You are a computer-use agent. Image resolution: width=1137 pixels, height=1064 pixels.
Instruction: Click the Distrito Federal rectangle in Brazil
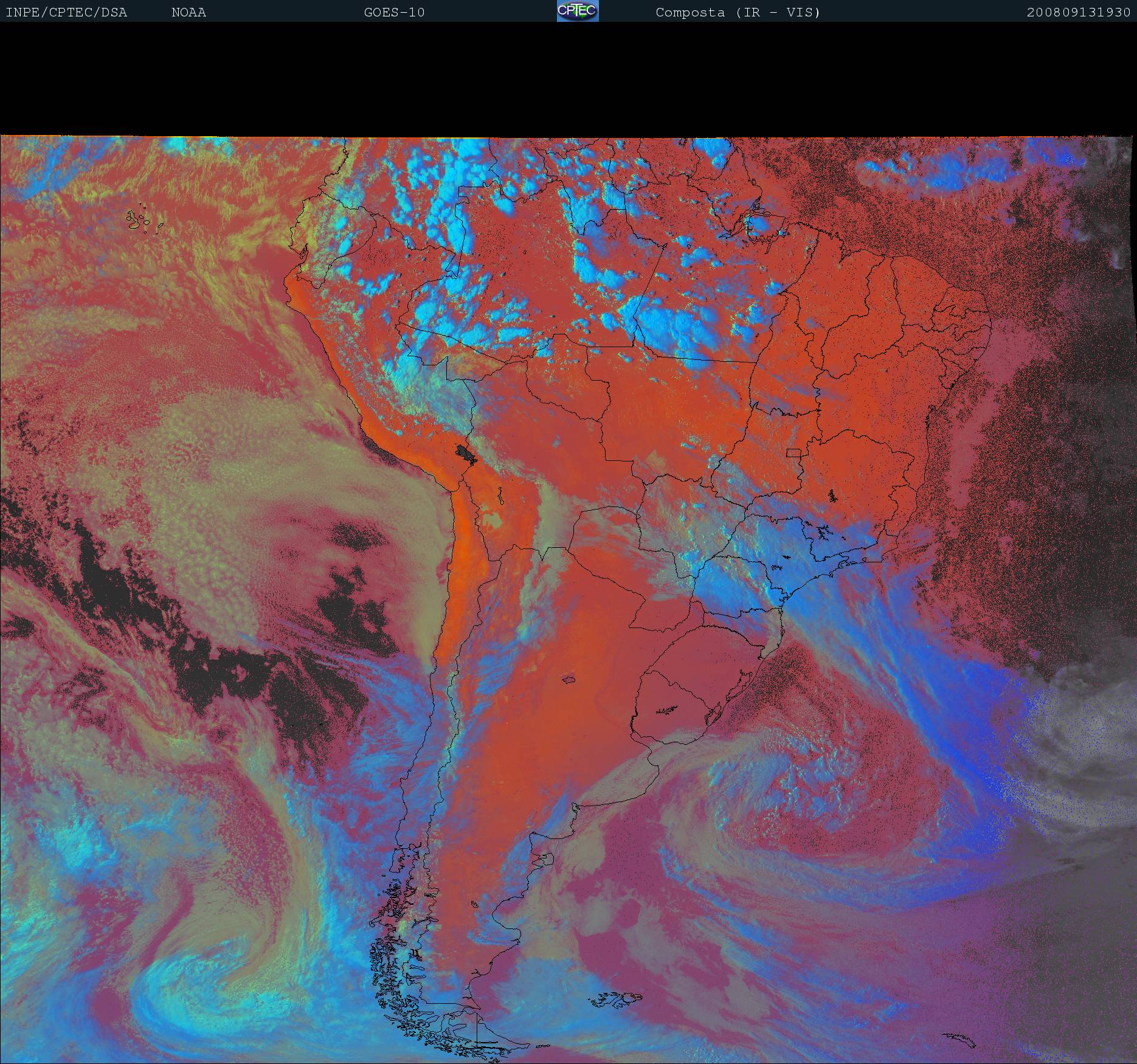793,452
